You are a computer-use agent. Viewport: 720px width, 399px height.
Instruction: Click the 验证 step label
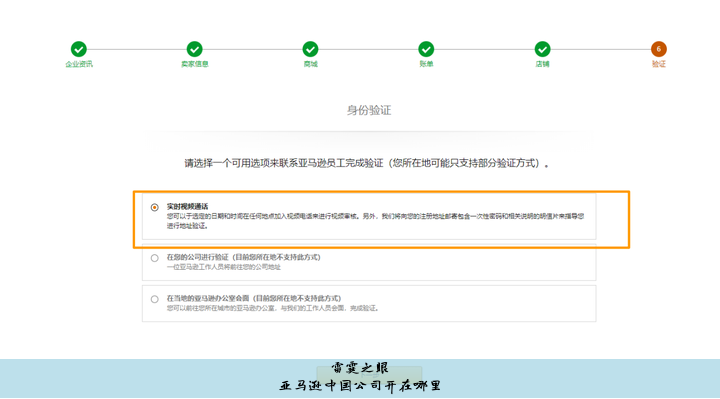tap(658, 64)
